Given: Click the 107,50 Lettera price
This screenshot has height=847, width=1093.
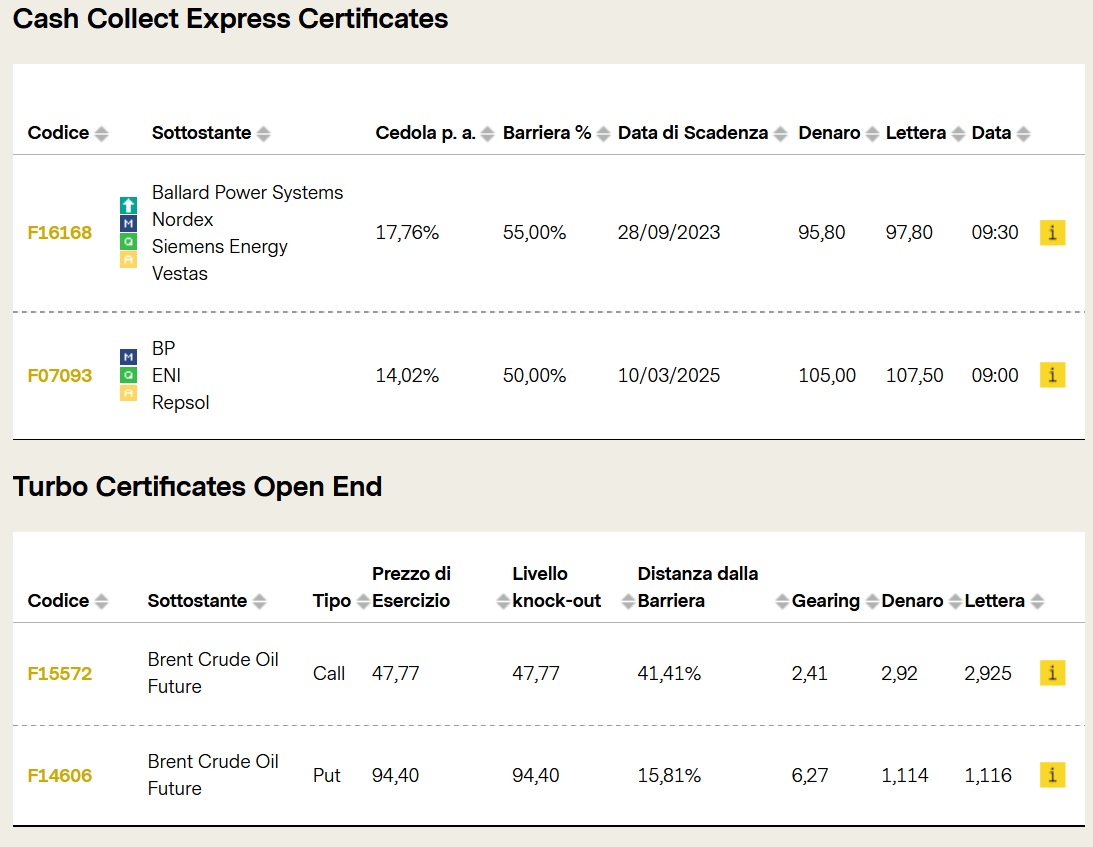Looking at the screenshot, I should pos(915,375).
